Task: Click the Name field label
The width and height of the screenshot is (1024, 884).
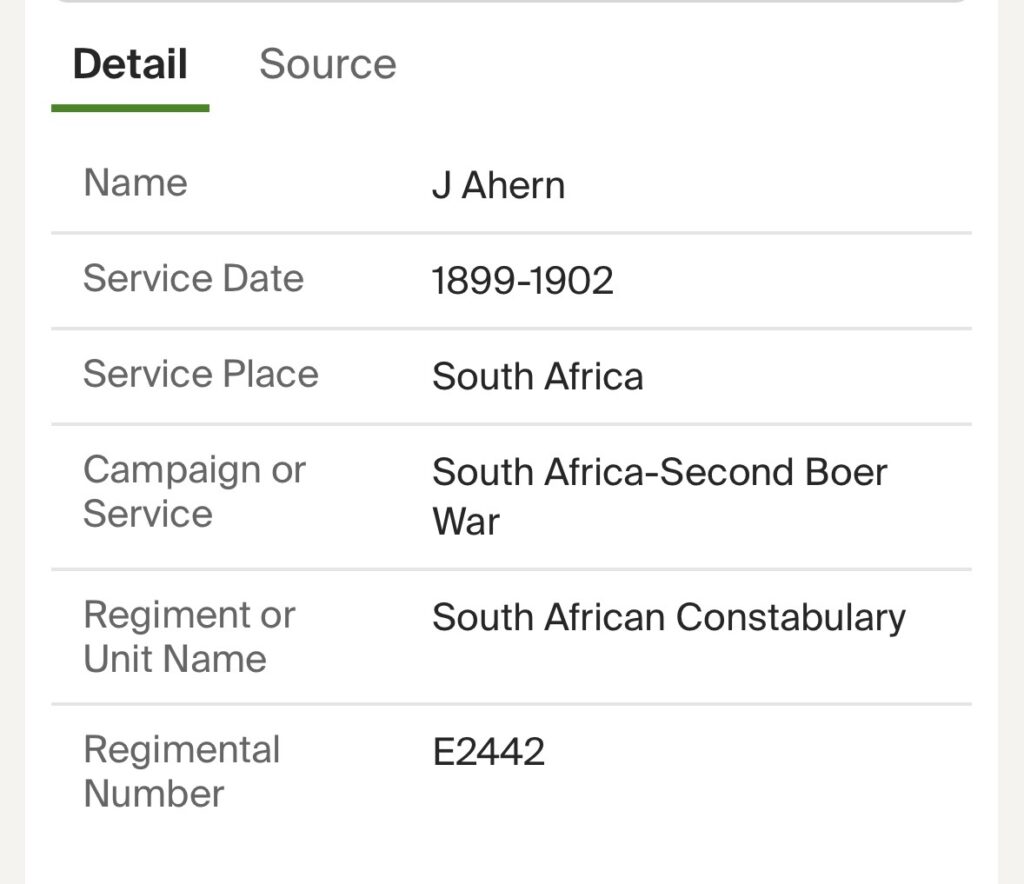Action: [x=135, y=183]
